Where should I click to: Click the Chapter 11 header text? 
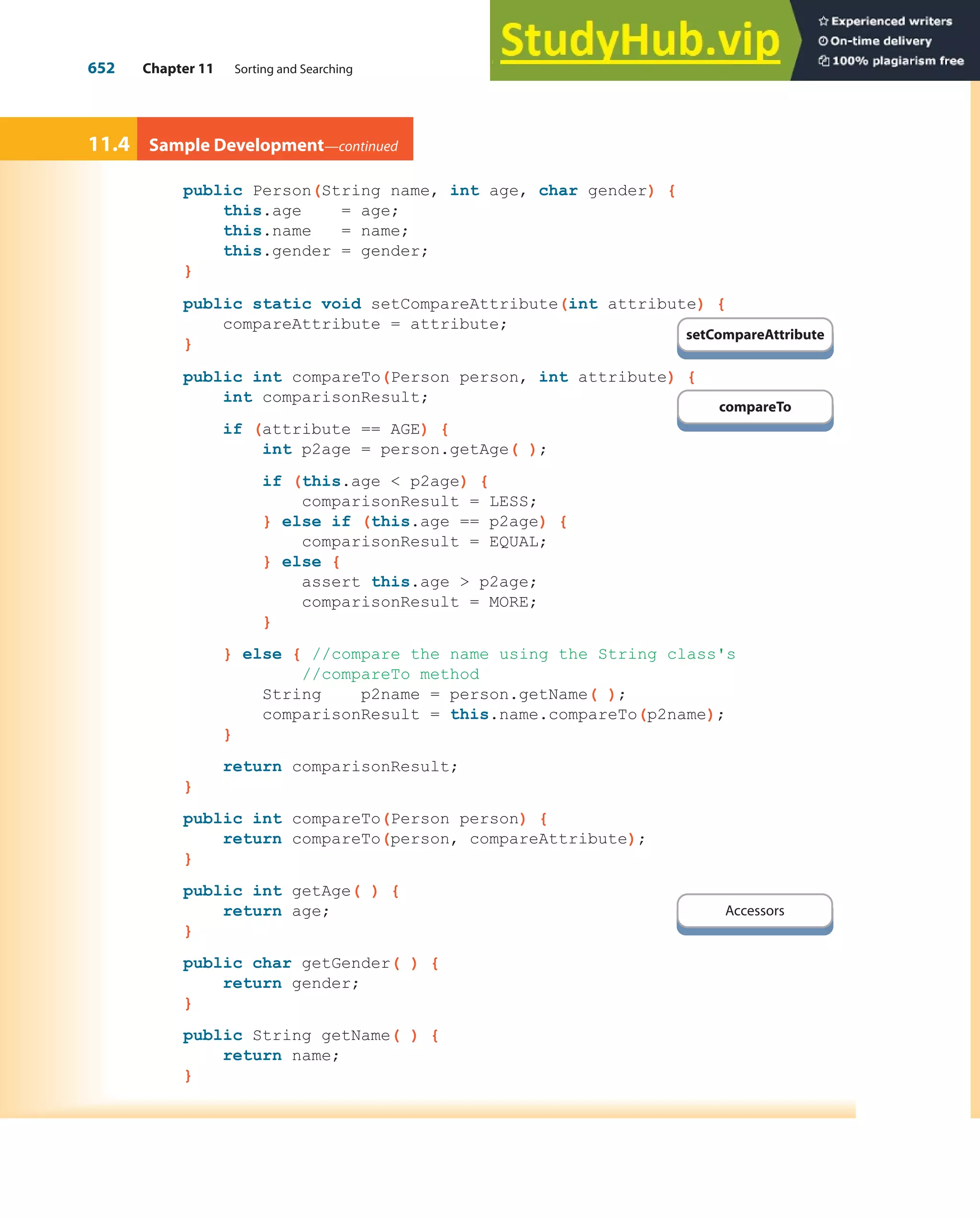pyautogui.click(x=178, y=69)
